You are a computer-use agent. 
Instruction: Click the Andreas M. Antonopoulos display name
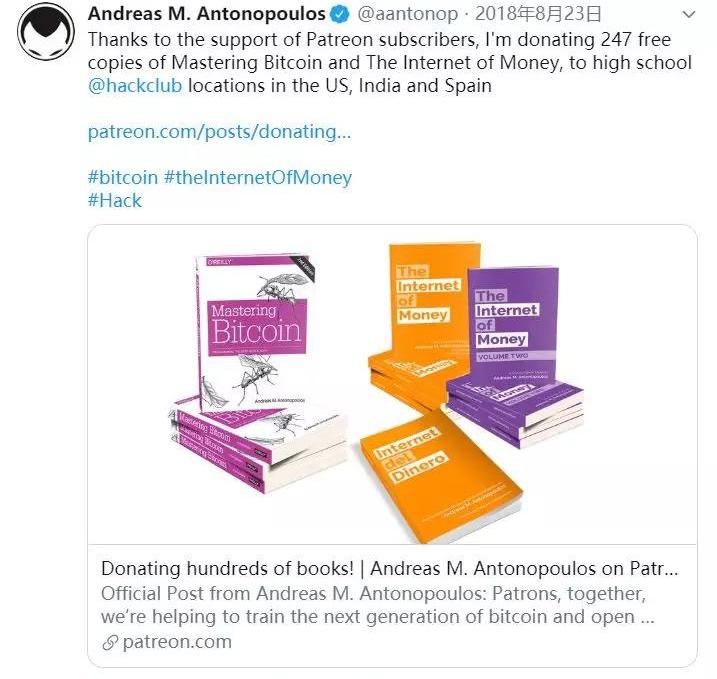click(x=207, y=14)
